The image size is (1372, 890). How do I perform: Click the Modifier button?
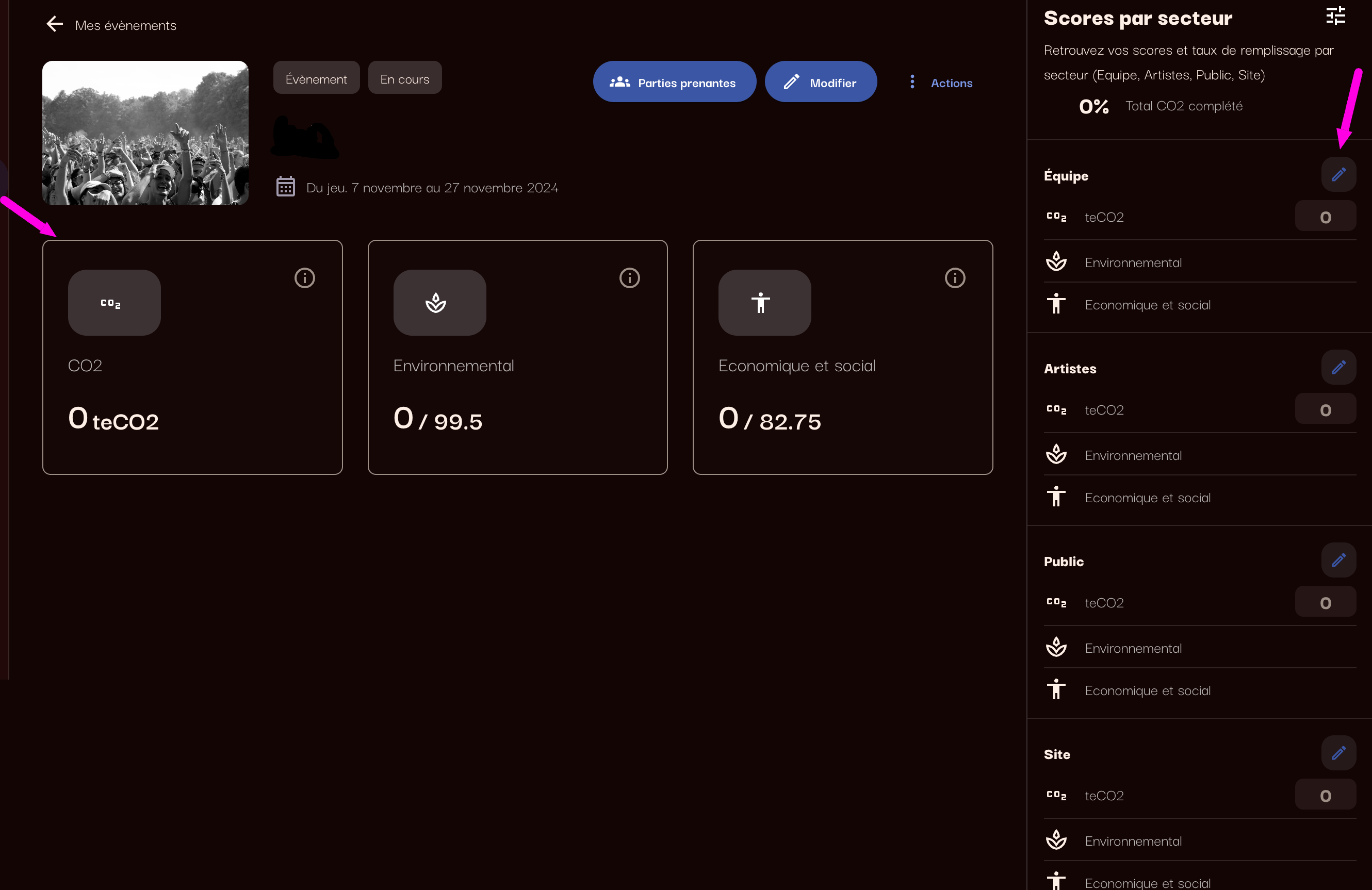(x=820, y=83)
